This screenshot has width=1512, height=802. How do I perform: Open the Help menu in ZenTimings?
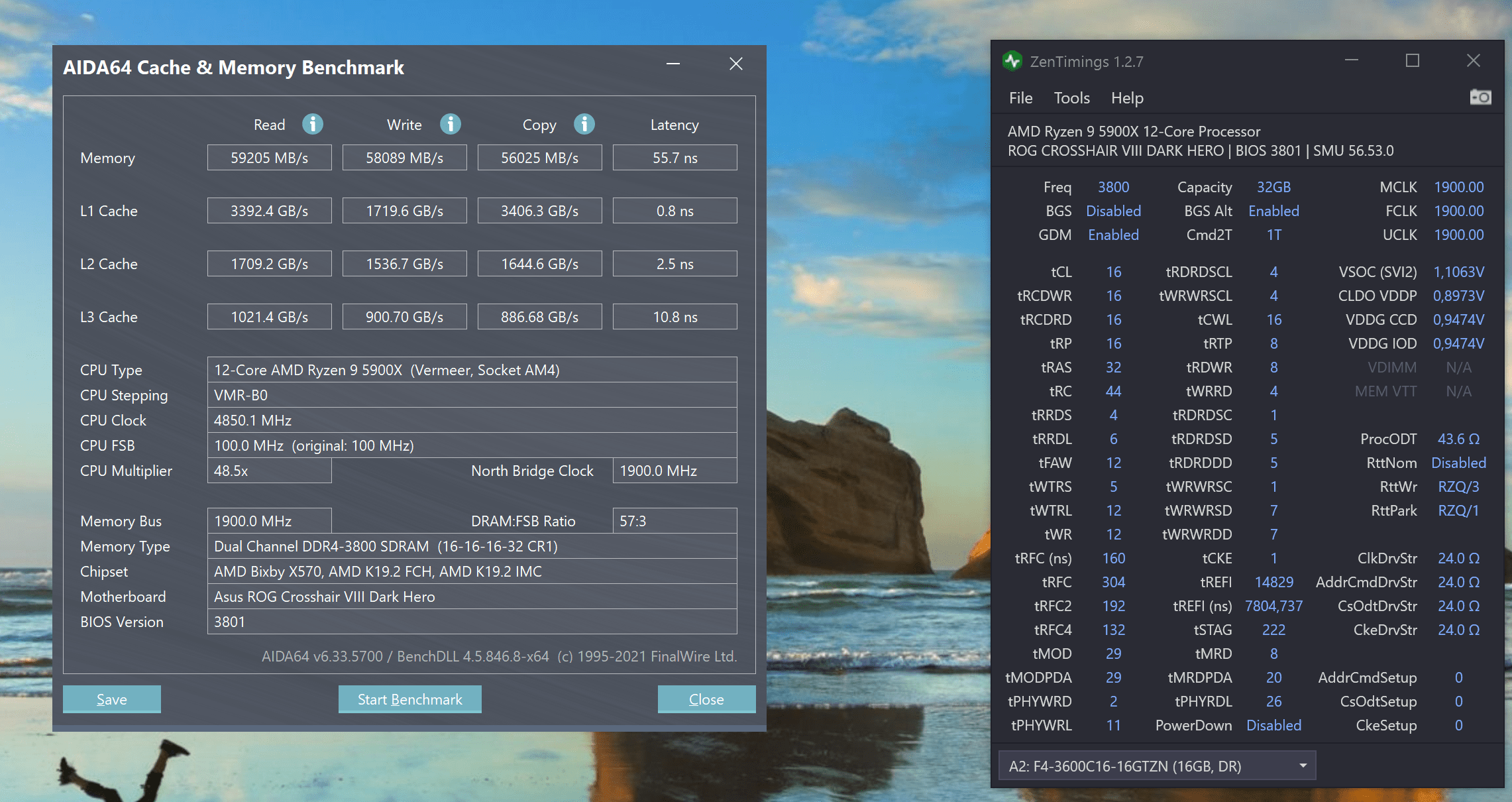click(x=1128, y=98)
